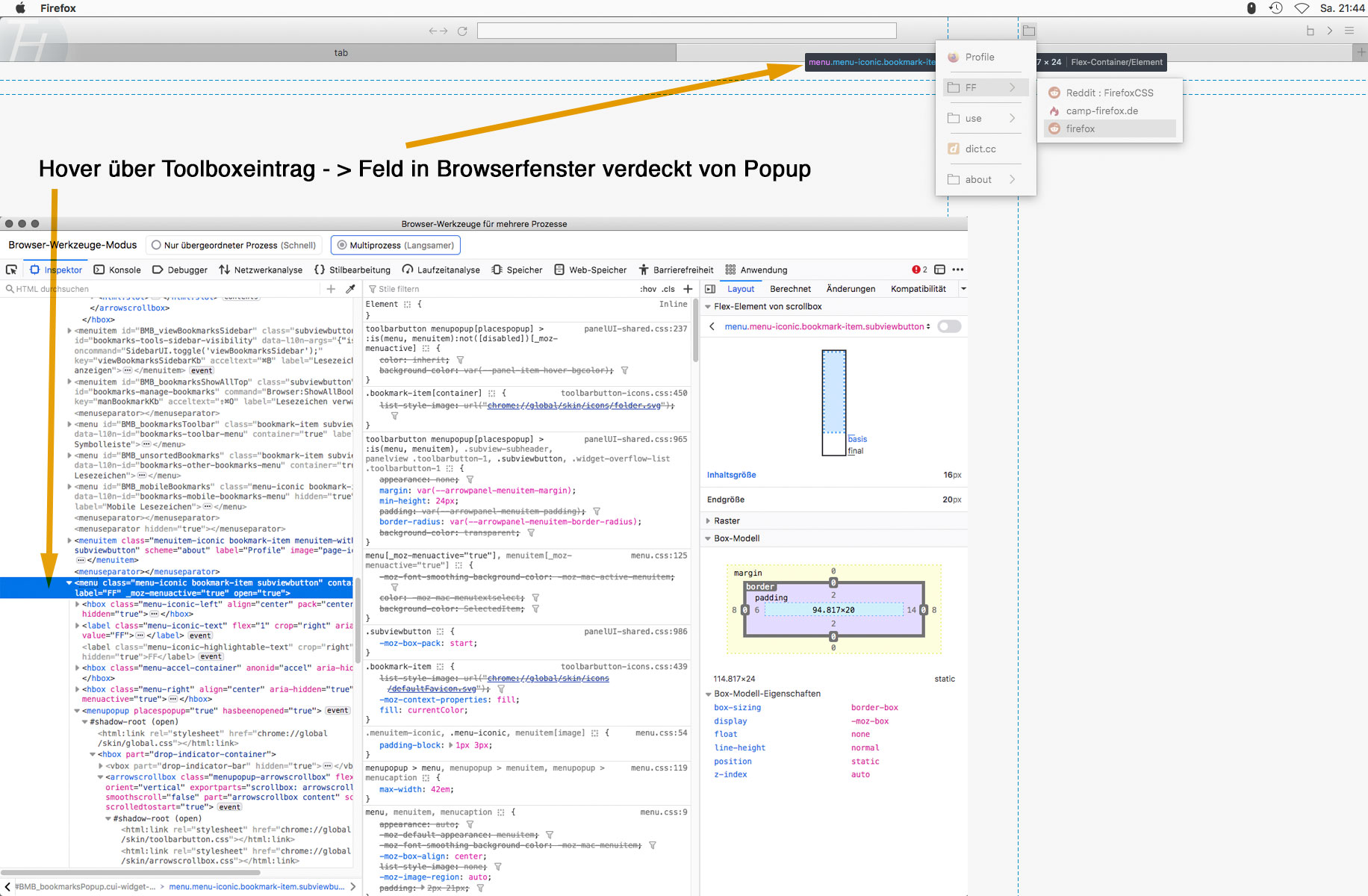Switch to Laufzeitanalyse panel
This screenshot has width=1368, height=896.
click(441, 270)
